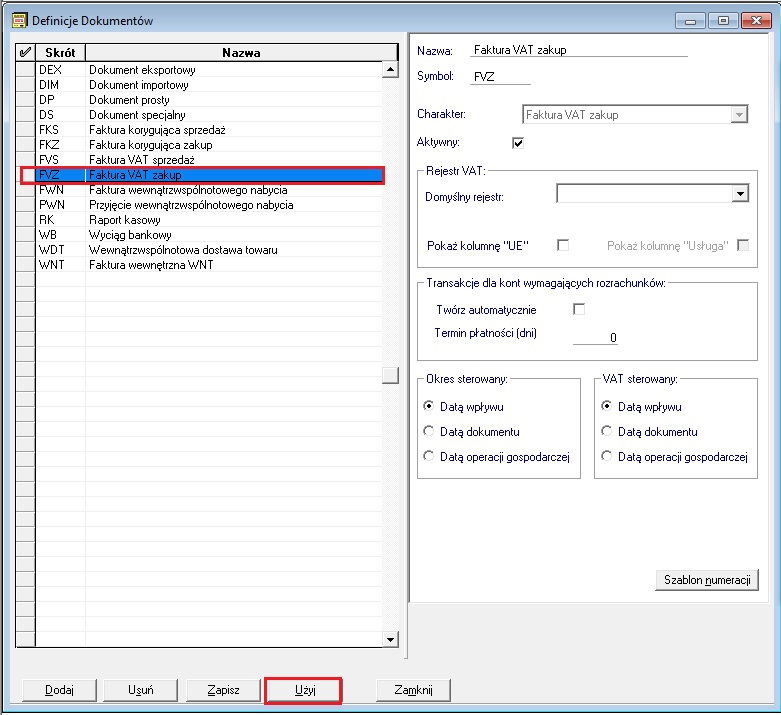Select row FKZ Faktura korygująca zakup
This screenshot has width=781, height=715.
[x=209, y=144]
